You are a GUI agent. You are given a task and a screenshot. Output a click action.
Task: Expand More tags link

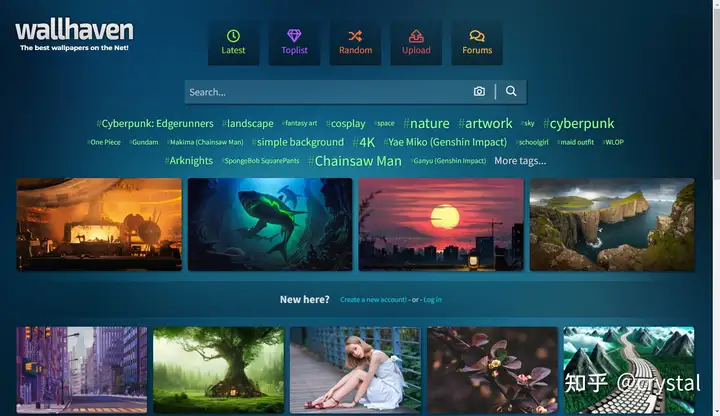click(520, 161)
